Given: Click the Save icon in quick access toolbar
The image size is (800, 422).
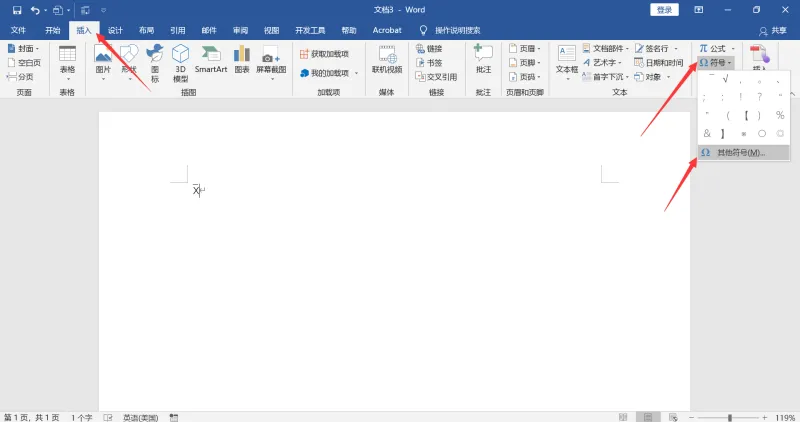Looking at the screenshot, I should pyautogui.click(x=17, y=10).
